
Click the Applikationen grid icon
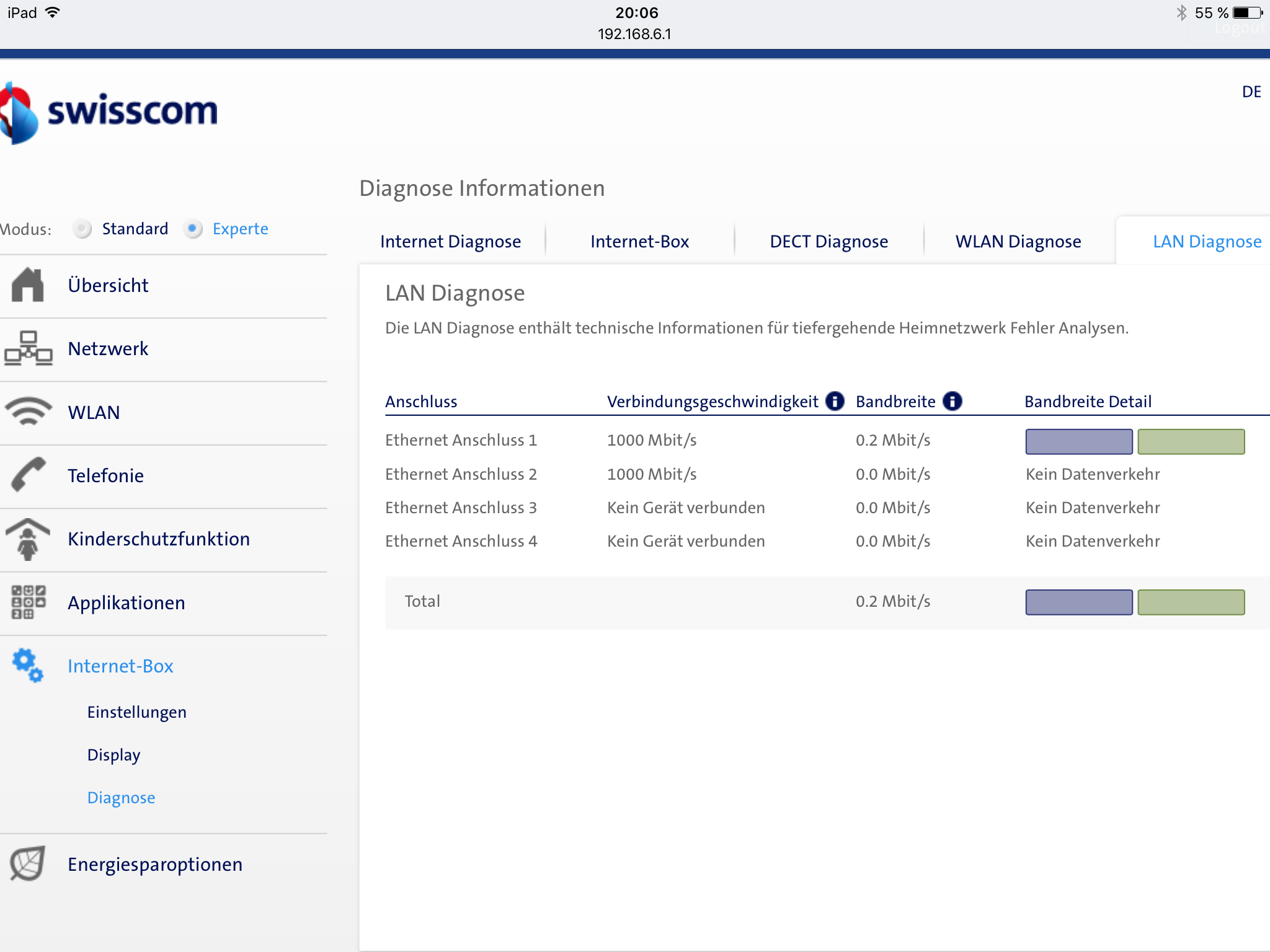[28, 602]
